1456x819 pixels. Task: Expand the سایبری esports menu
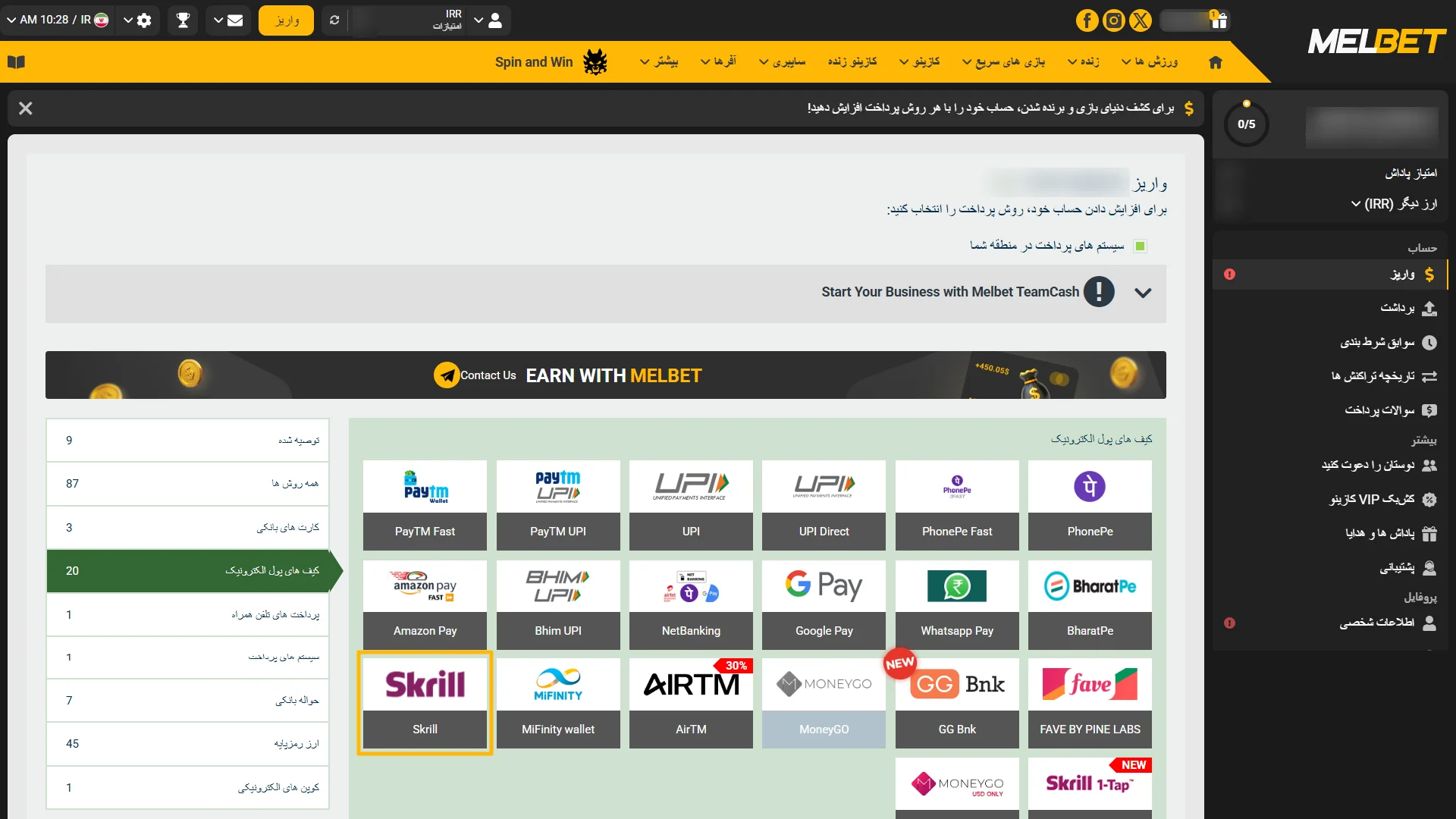click(x=782, y=61)
